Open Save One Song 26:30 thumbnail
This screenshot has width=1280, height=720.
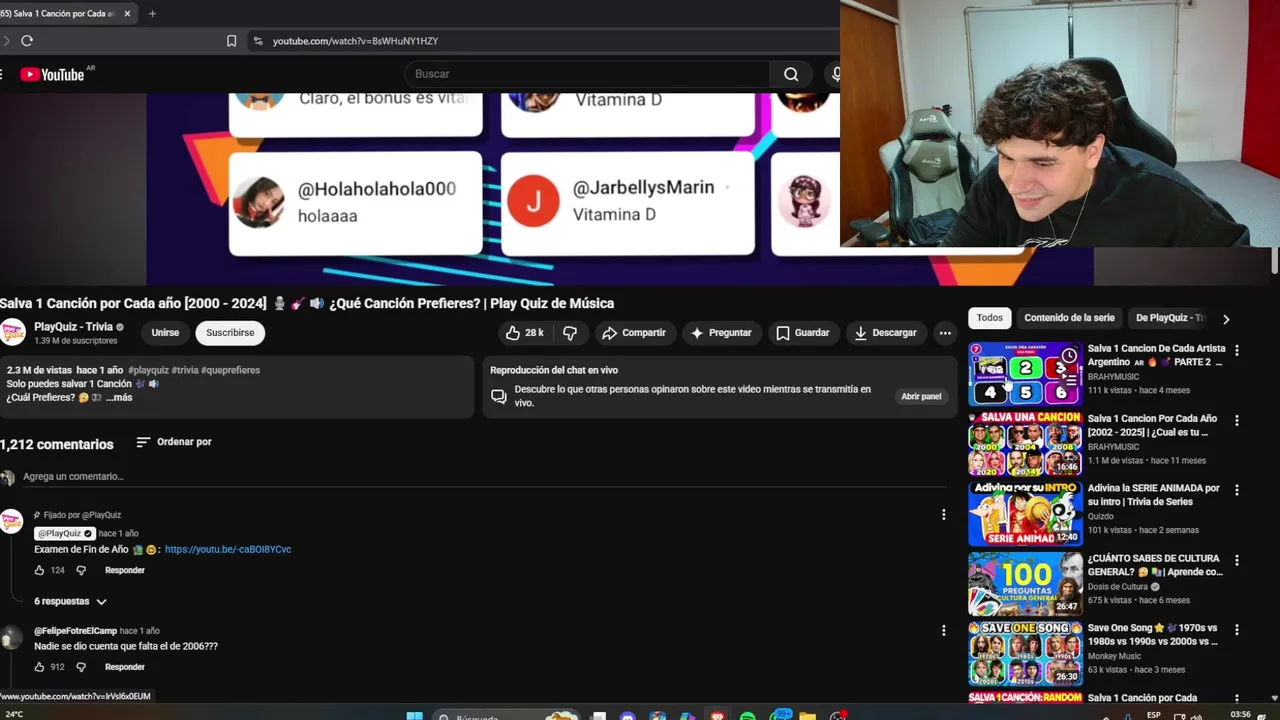(1025, 654)
